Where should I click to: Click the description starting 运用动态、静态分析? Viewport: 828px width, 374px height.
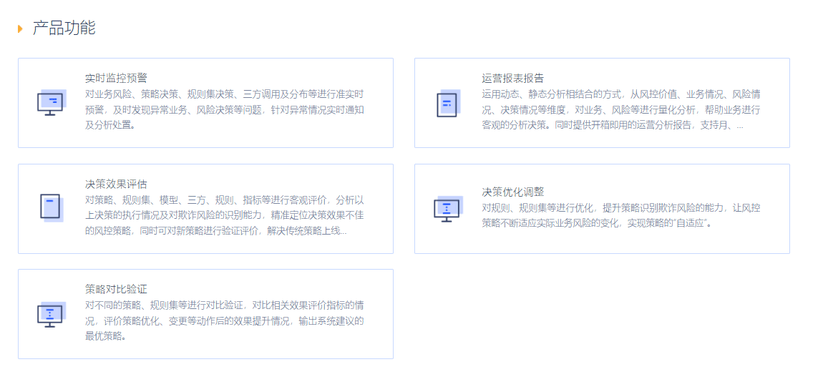pos(621,110)
